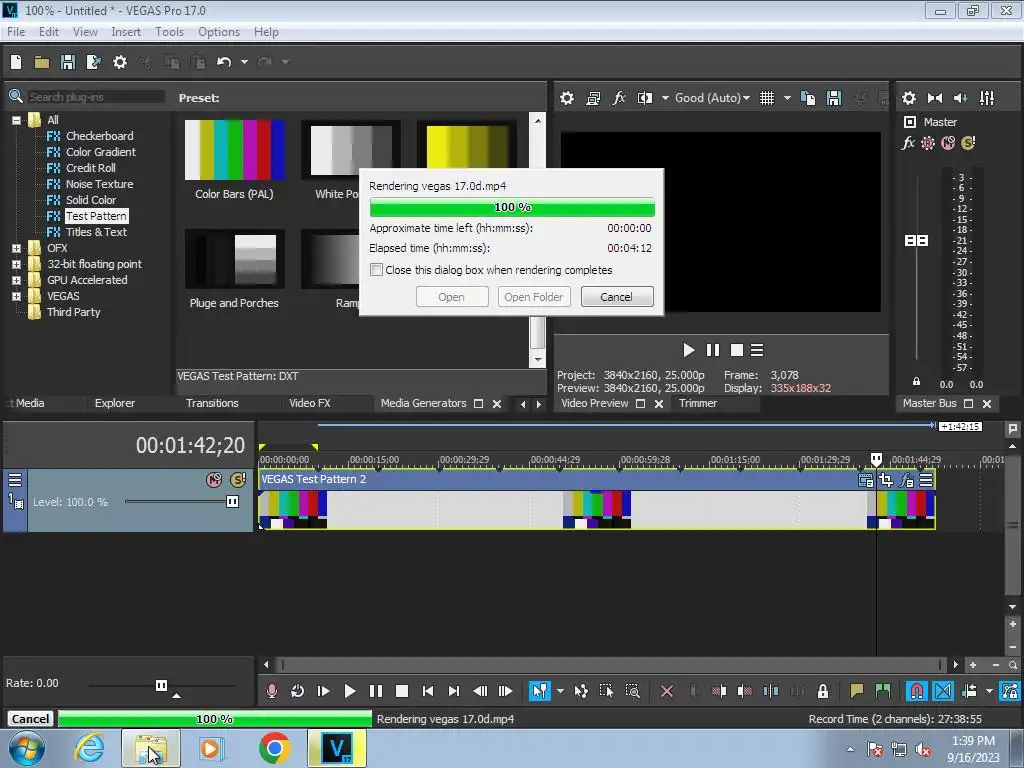This screenshot has width=1024, height=768.
Task: Click Cancel in the rendering dialog
Action: point(616,297)
